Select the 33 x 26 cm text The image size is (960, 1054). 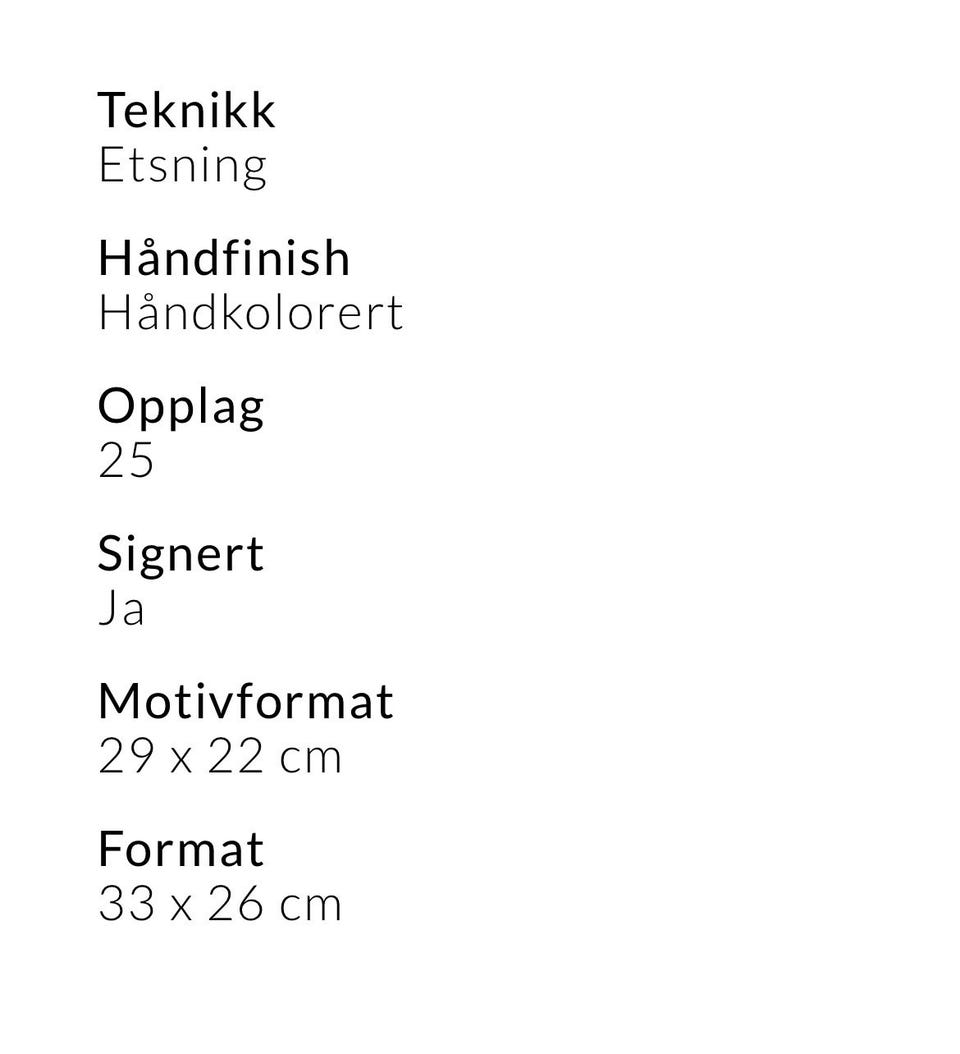(x=220, y=903)
